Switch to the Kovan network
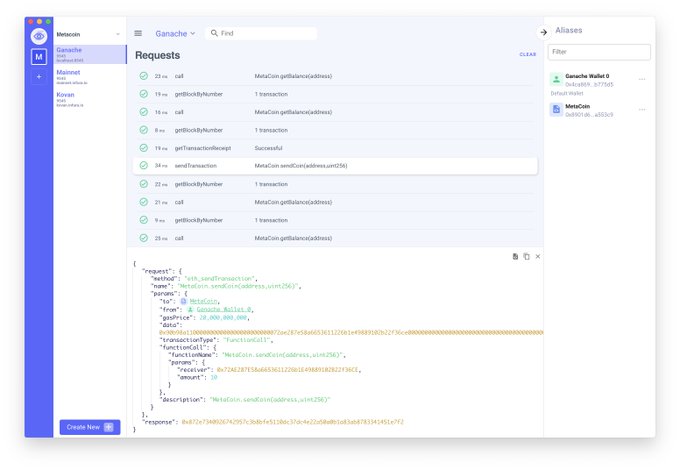 click(90, 99)
